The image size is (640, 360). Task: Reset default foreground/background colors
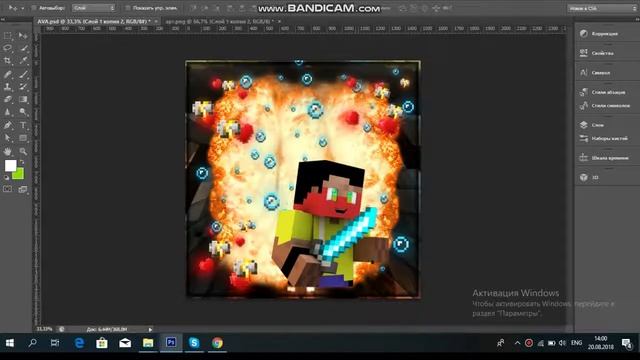7,178
